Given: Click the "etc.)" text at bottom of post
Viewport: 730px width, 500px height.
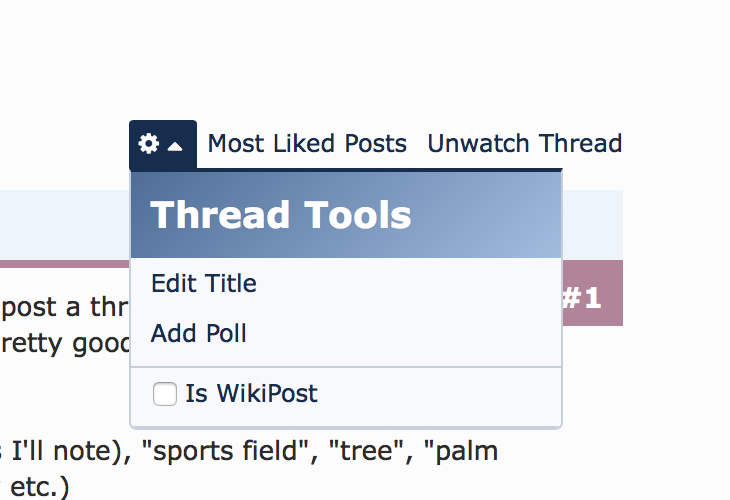Looking at the screenshot, I should [x=40, y=487].
